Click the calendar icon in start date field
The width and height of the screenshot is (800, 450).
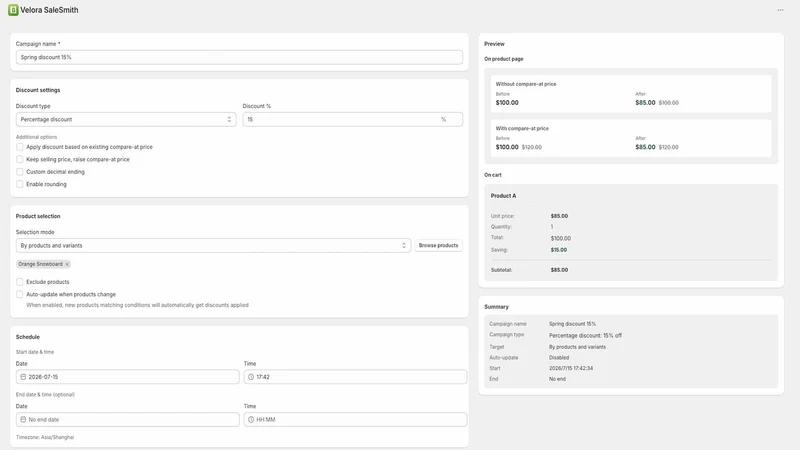coord(23,377)
